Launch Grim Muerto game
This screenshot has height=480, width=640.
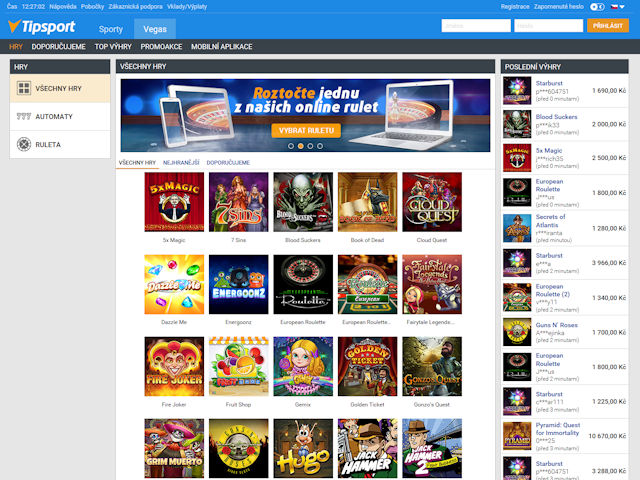tap(174, 449)
